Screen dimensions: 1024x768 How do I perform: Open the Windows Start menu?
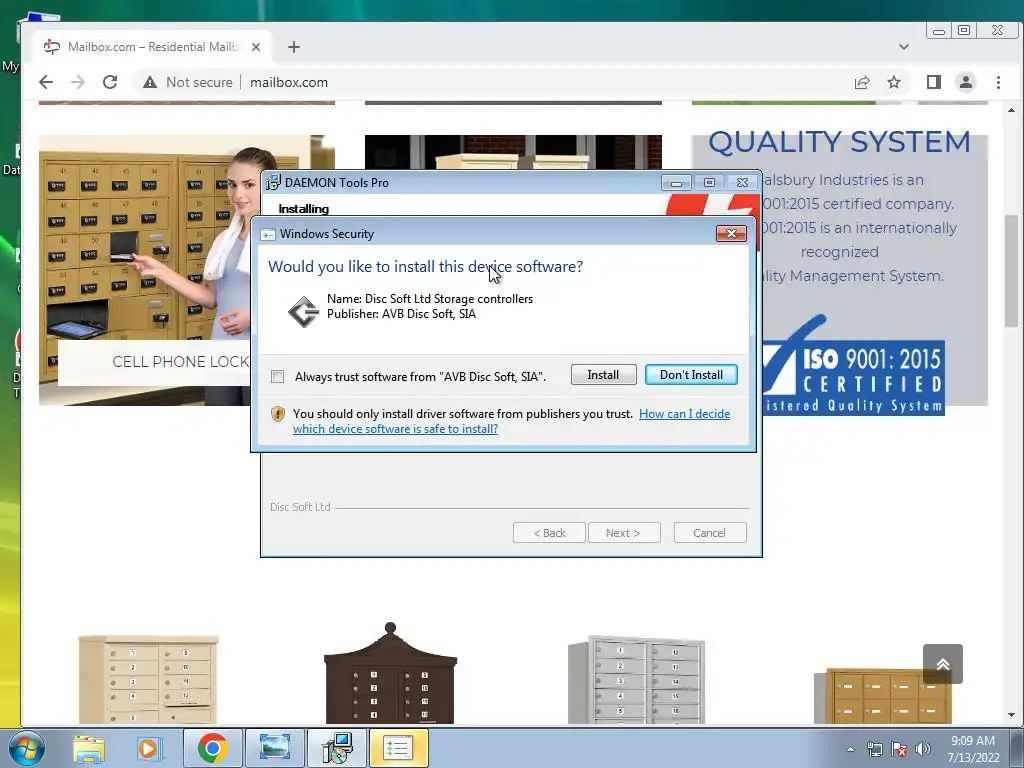[x=27, y=748]
